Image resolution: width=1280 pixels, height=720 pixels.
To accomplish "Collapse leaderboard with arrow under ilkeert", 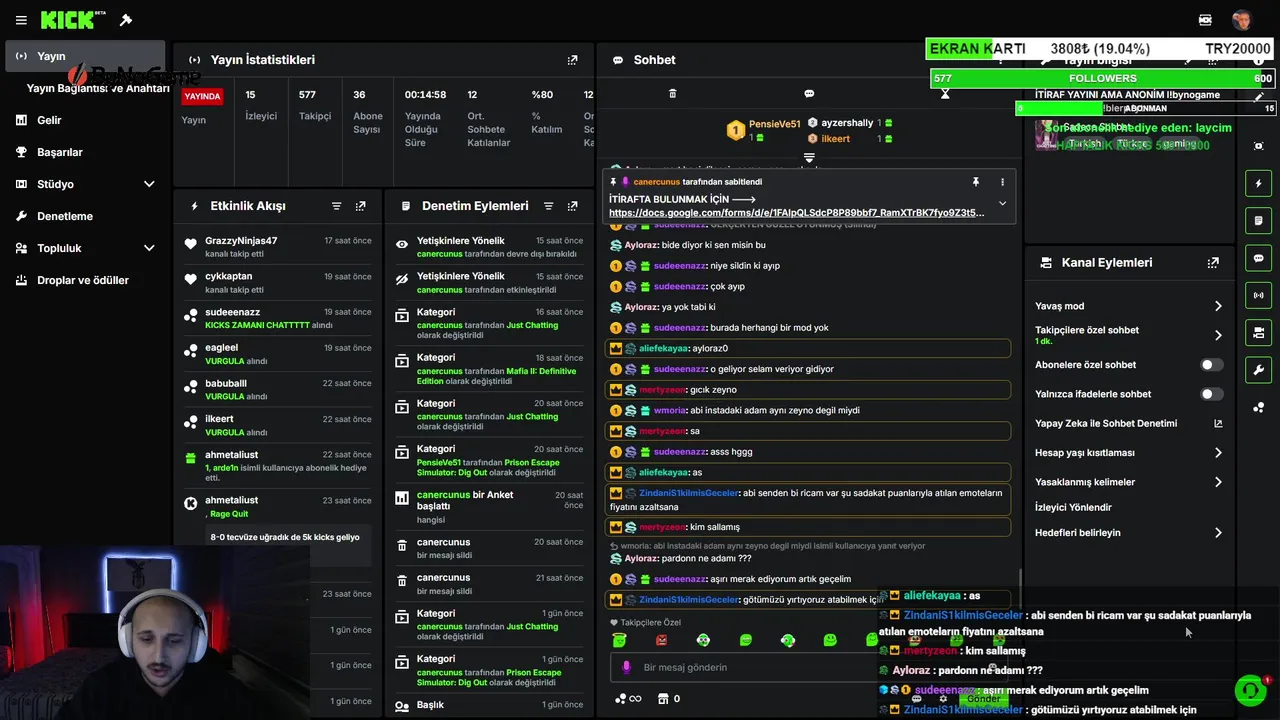I will point(809,158).
